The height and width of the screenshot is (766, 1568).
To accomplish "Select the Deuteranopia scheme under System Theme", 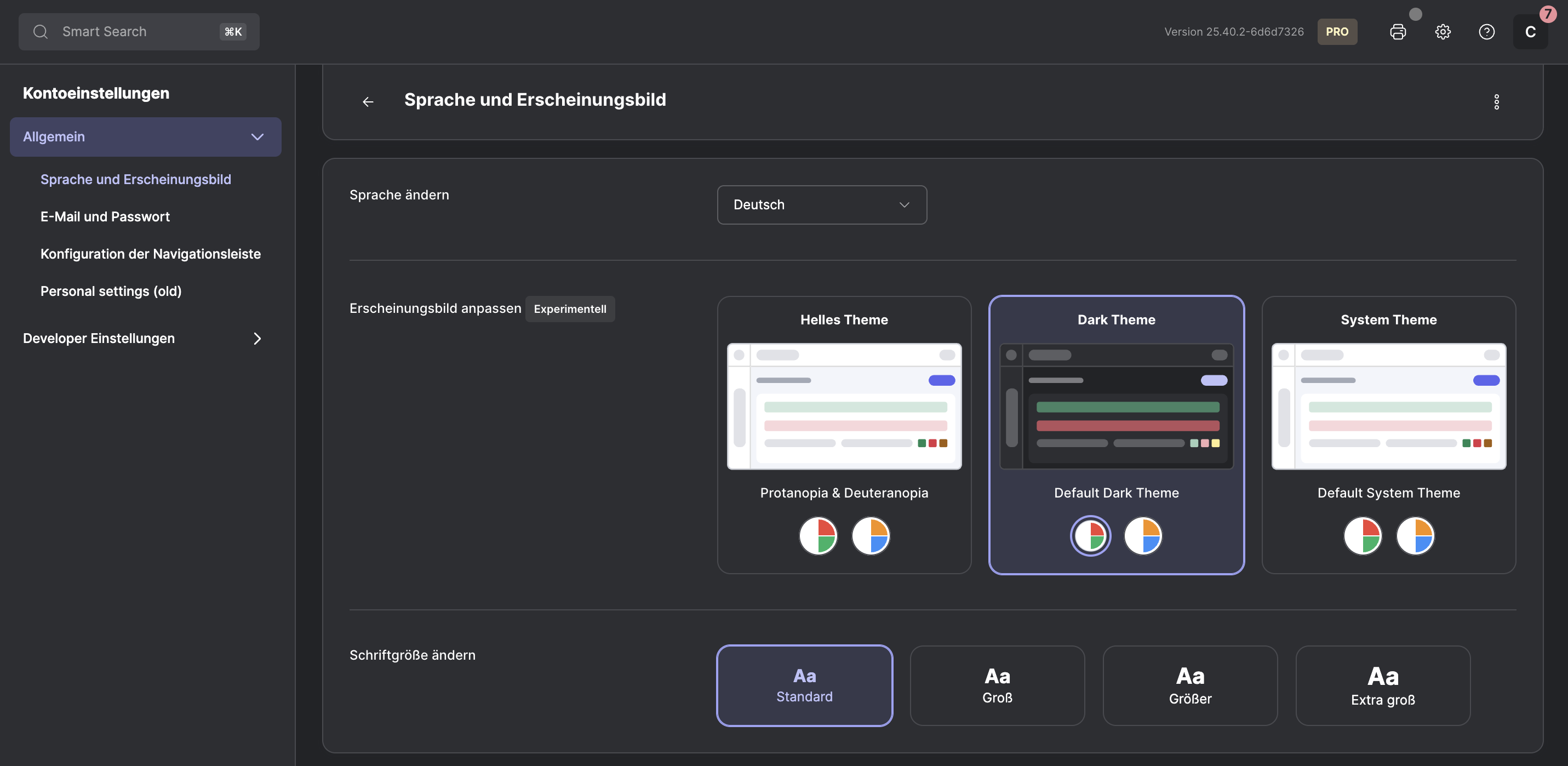I will pyautogui.click(x=1416, y=536).
